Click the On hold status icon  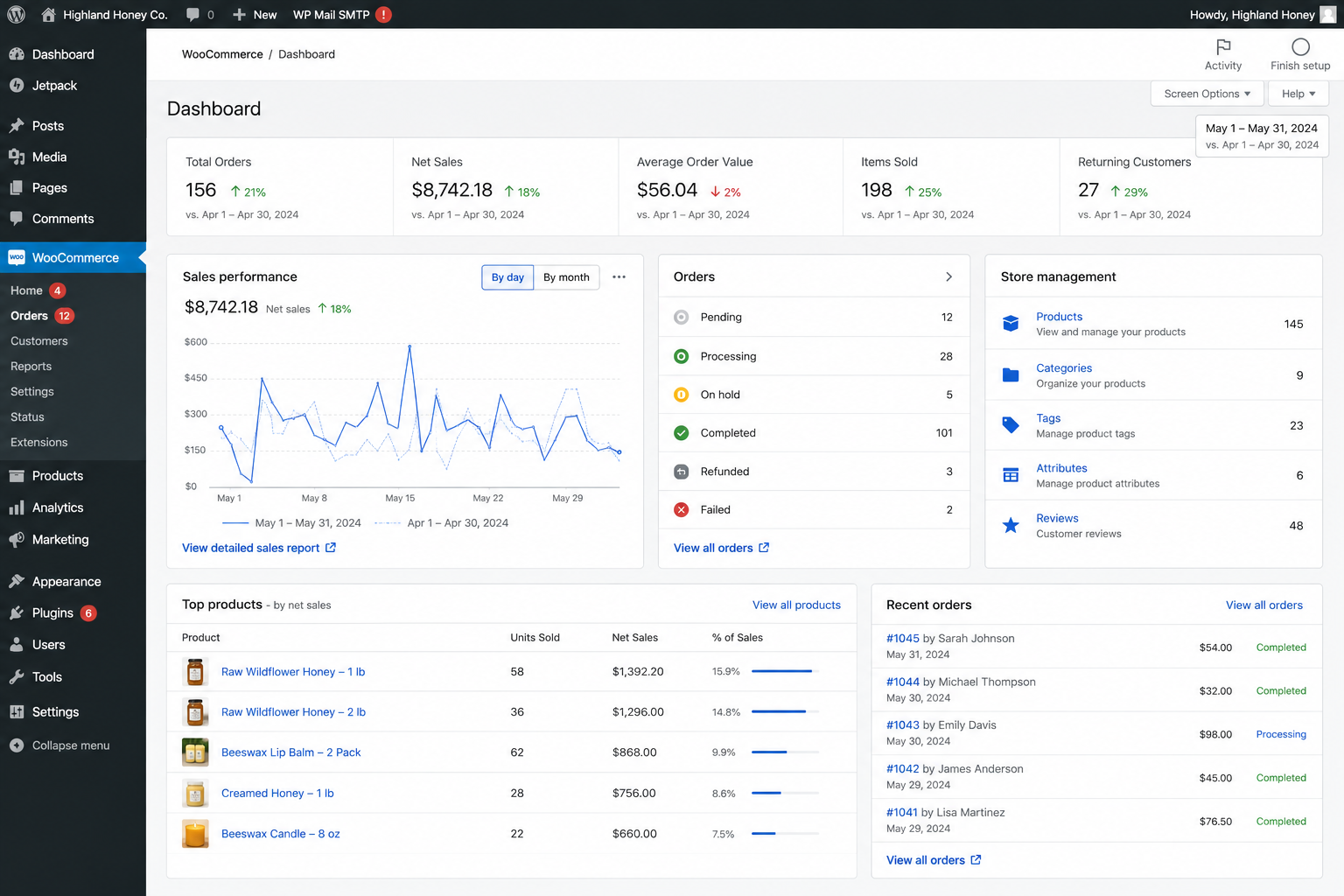pyautogui.click(x=681, y=395)
